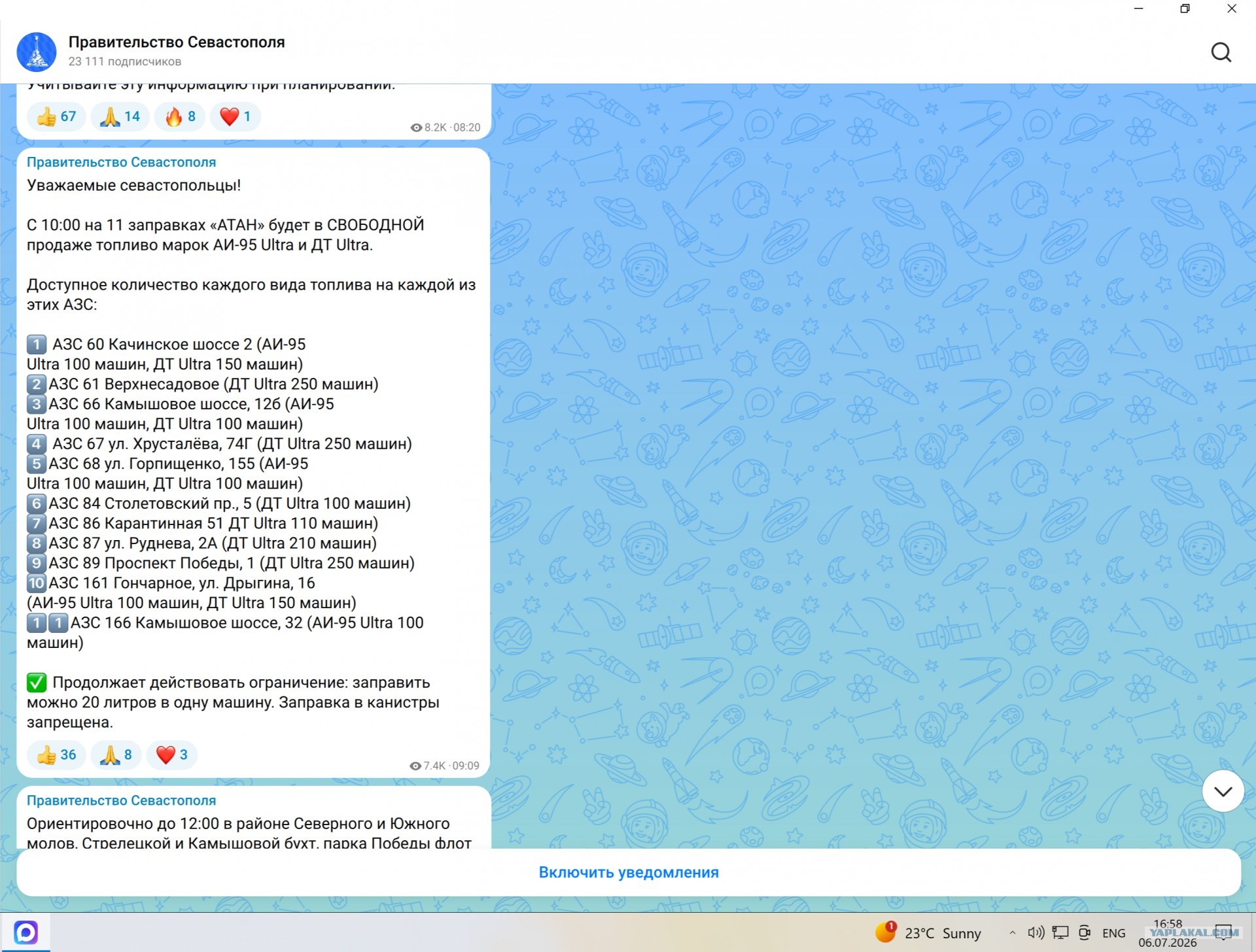Open the clock showing 16:58 and date
1256x952 pixels.
pyautogui.click(x=1168, y=933)
